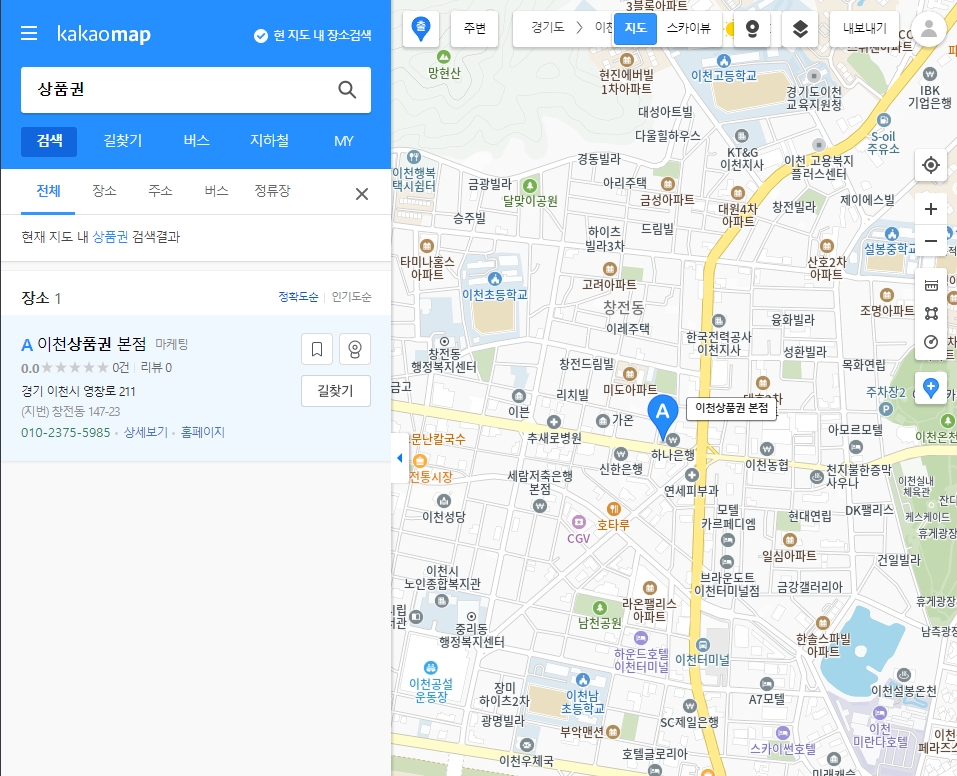Click 이천초등학교 school icon on map
Viewport: 957px width, 776px height.
pos(495,279)
